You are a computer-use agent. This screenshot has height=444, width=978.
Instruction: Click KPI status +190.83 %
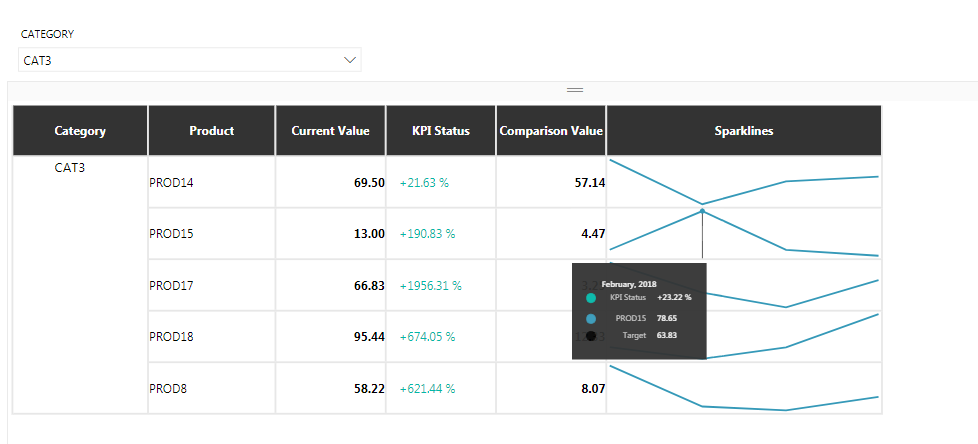point(427,234)
